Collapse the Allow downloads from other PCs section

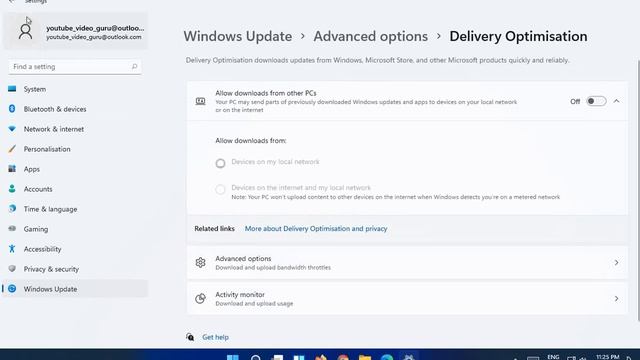616,101
